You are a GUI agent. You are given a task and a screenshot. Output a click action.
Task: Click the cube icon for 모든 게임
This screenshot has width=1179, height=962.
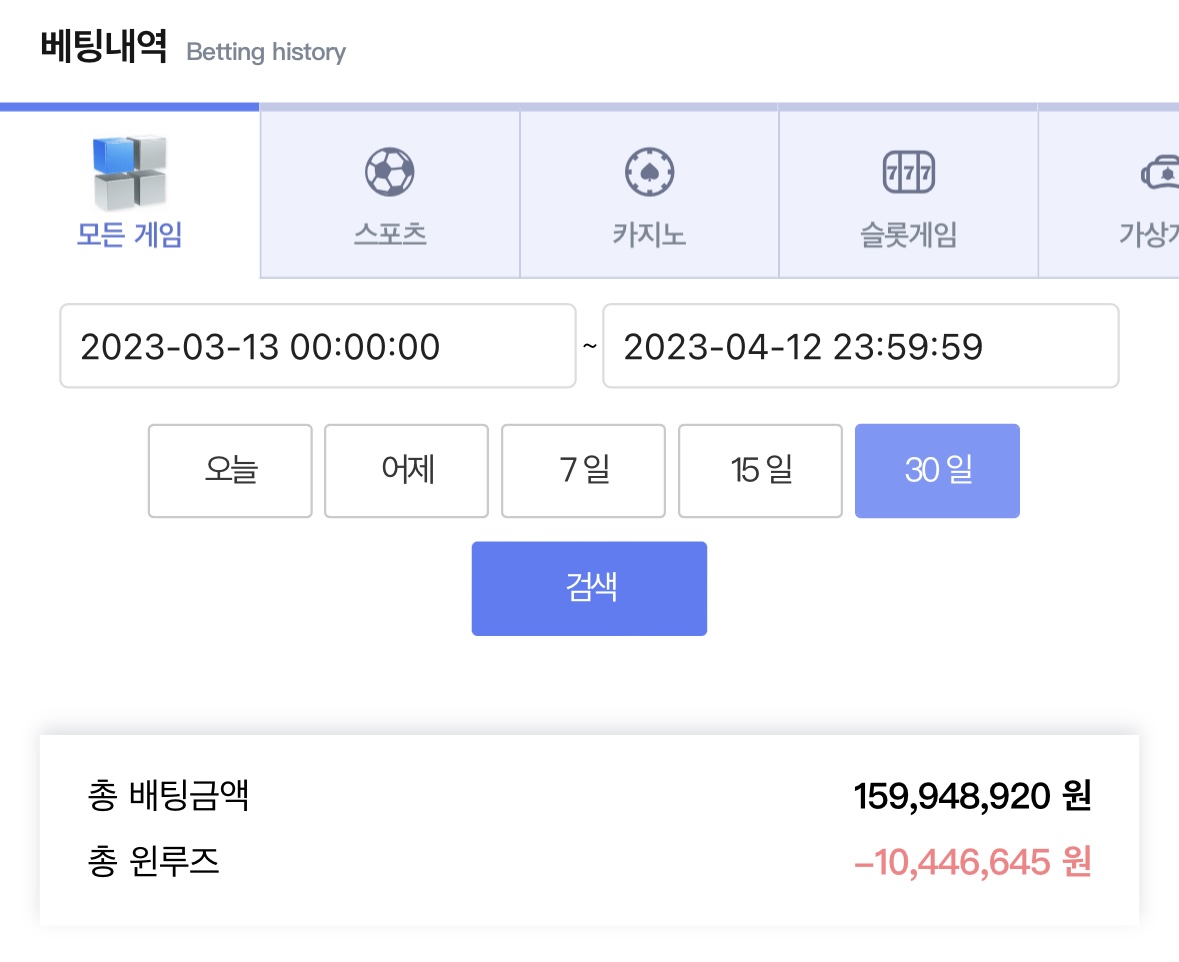click(x=129, y=172)
